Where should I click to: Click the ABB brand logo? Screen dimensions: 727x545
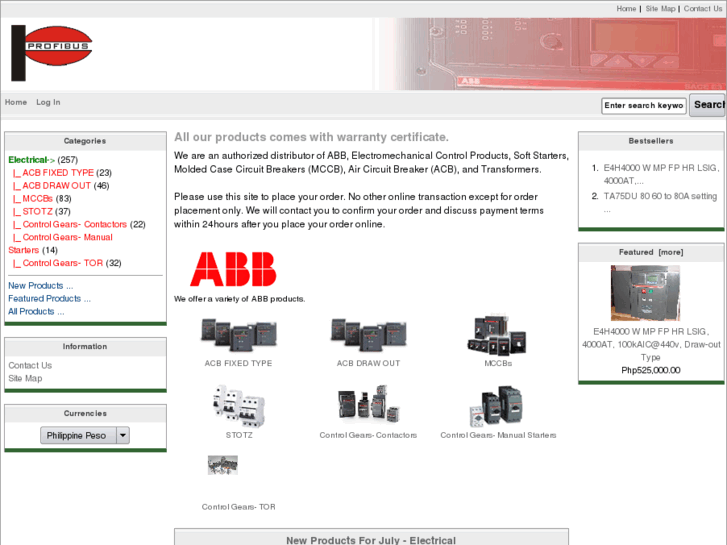pyautogui.click(x=233, y=269)
